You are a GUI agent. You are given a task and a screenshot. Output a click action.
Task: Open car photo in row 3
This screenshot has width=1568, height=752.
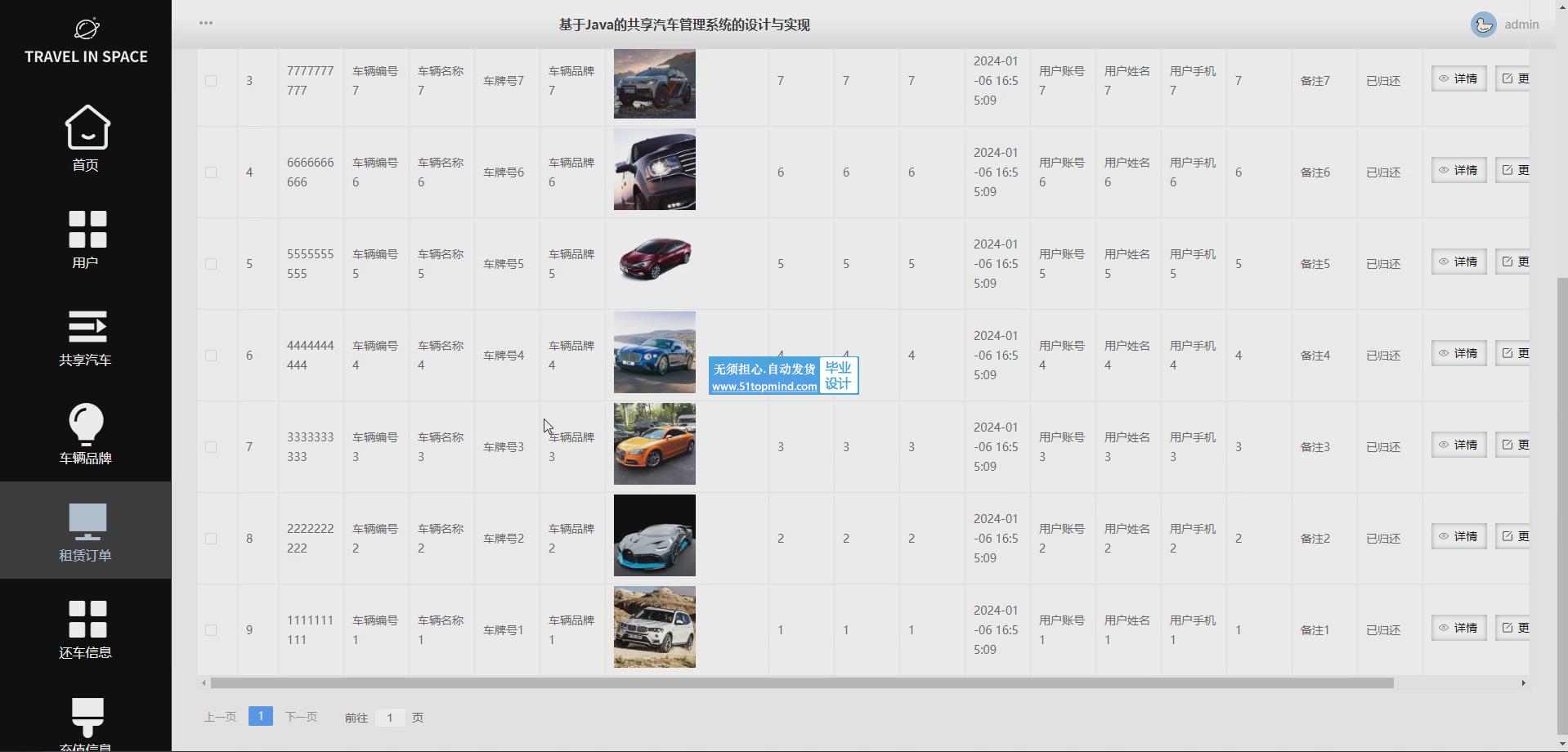(x=655, y=83)
